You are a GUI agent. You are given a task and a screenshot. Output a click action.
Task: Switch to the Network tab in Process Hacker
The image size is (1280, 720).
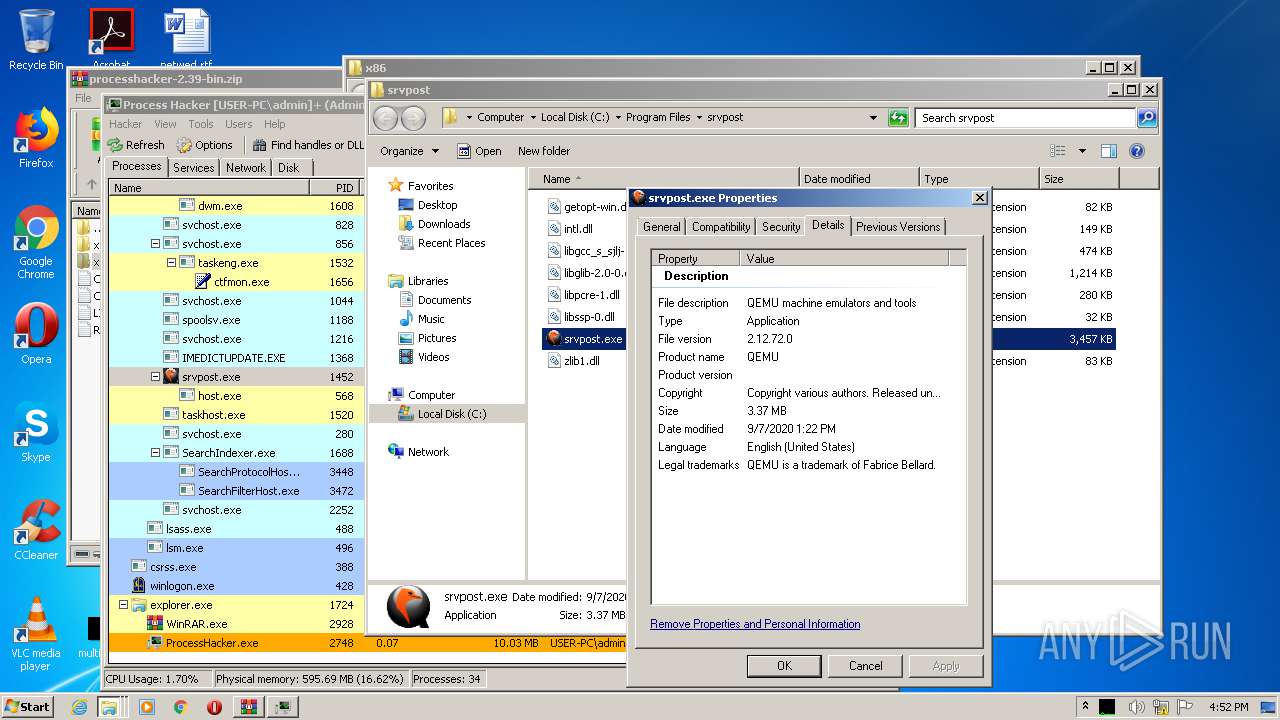[x=246, y=168]
